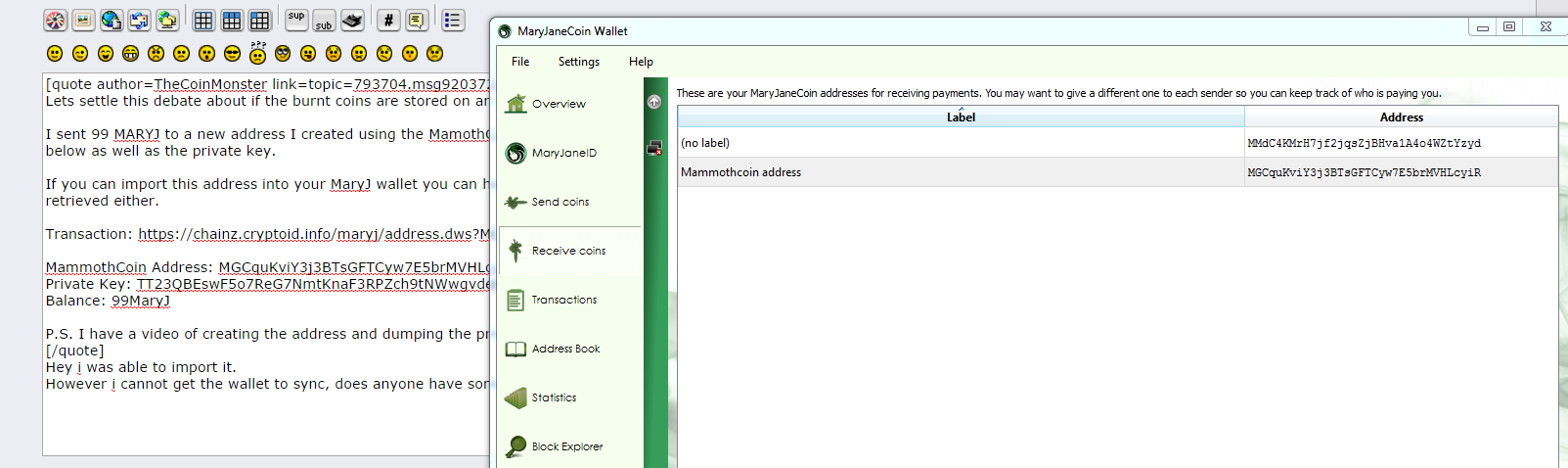The image size is (1568, 468).
Task: Insert a hyperlink with the globe-and-page icon
Action: [x=112, y=20]
